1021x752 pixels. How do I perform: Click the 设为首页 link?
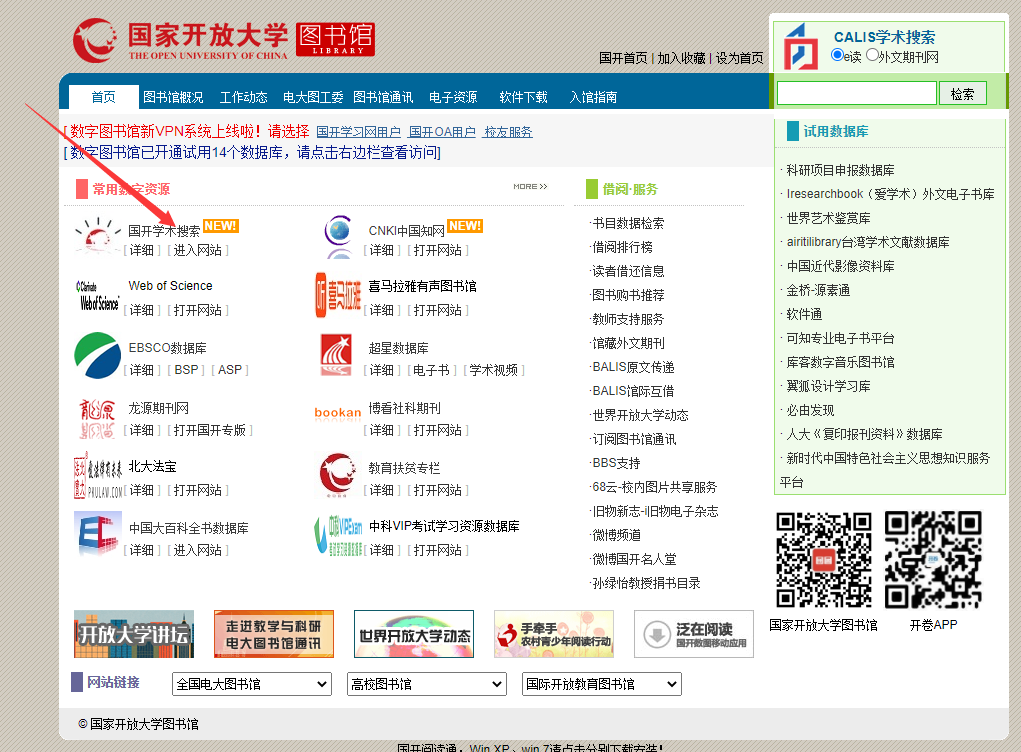point(740,58)
